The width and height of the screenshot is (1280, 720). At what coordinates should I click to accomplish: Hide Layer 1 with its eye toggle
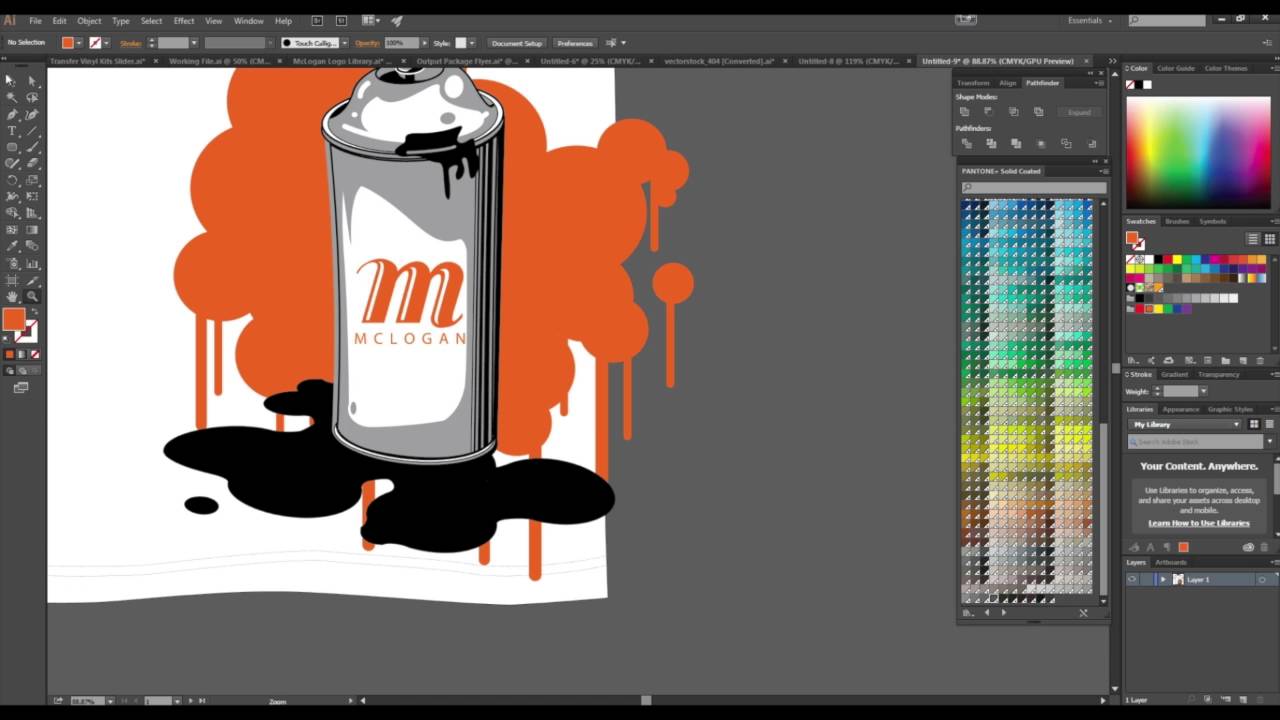click(x=1133, y=579)
